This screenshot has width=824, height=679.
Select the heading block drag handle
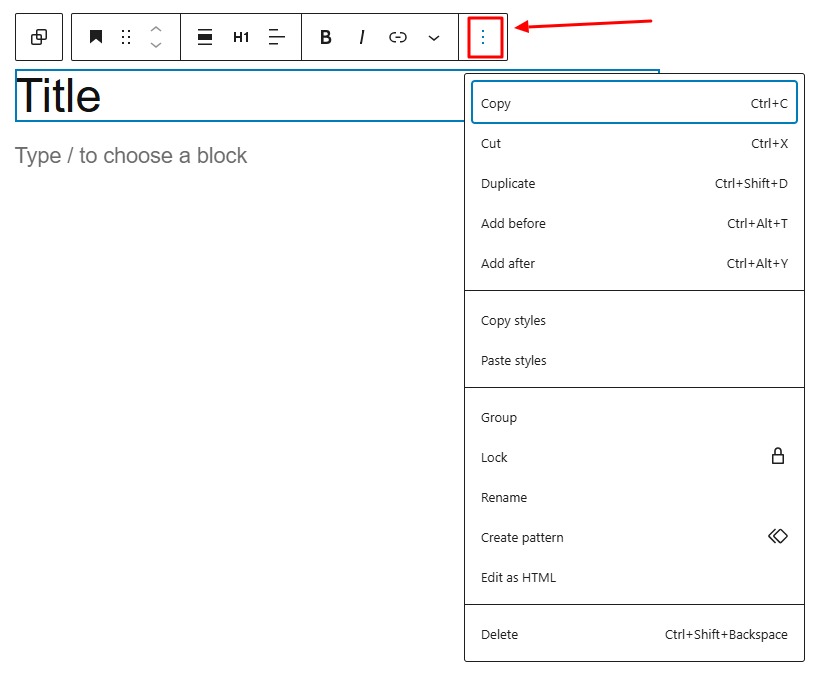pos(125,37)
